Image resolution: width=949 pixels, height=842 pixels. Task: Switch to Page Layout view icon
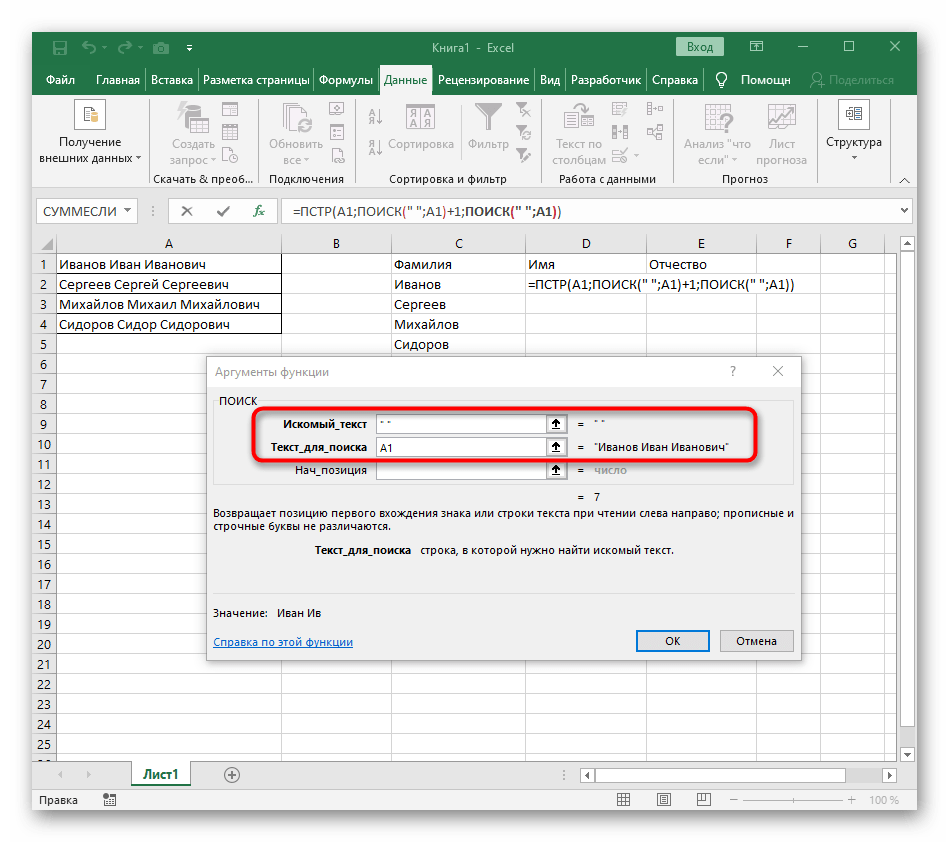663,800
